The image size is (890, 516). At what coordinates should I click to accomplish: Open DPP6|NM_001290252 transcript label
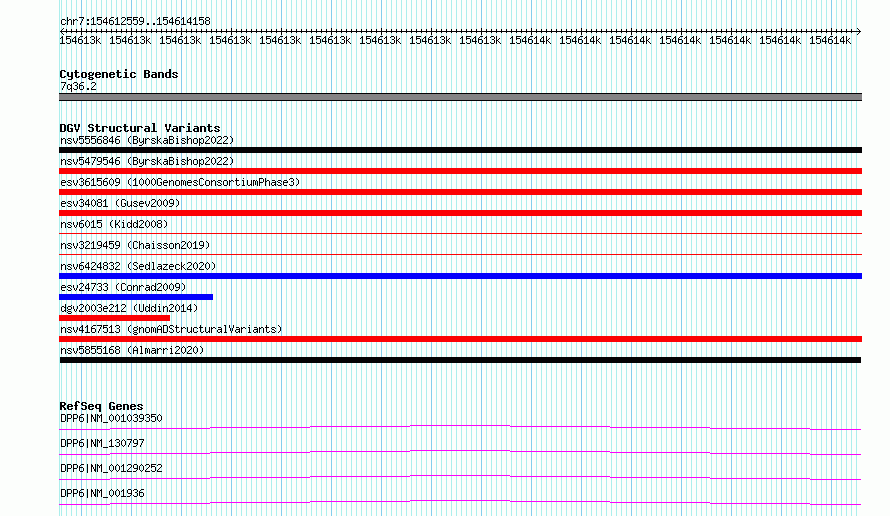pos(111,468)
